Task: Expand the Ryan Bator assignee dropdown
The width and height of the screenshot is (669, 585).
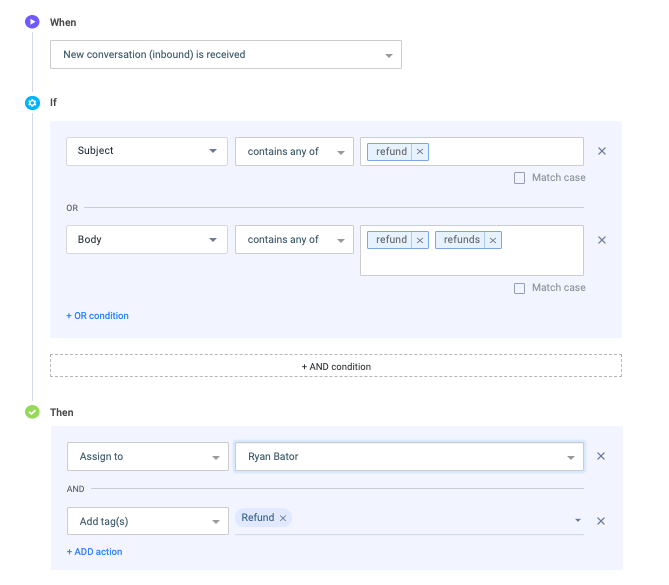Action: 409,457
